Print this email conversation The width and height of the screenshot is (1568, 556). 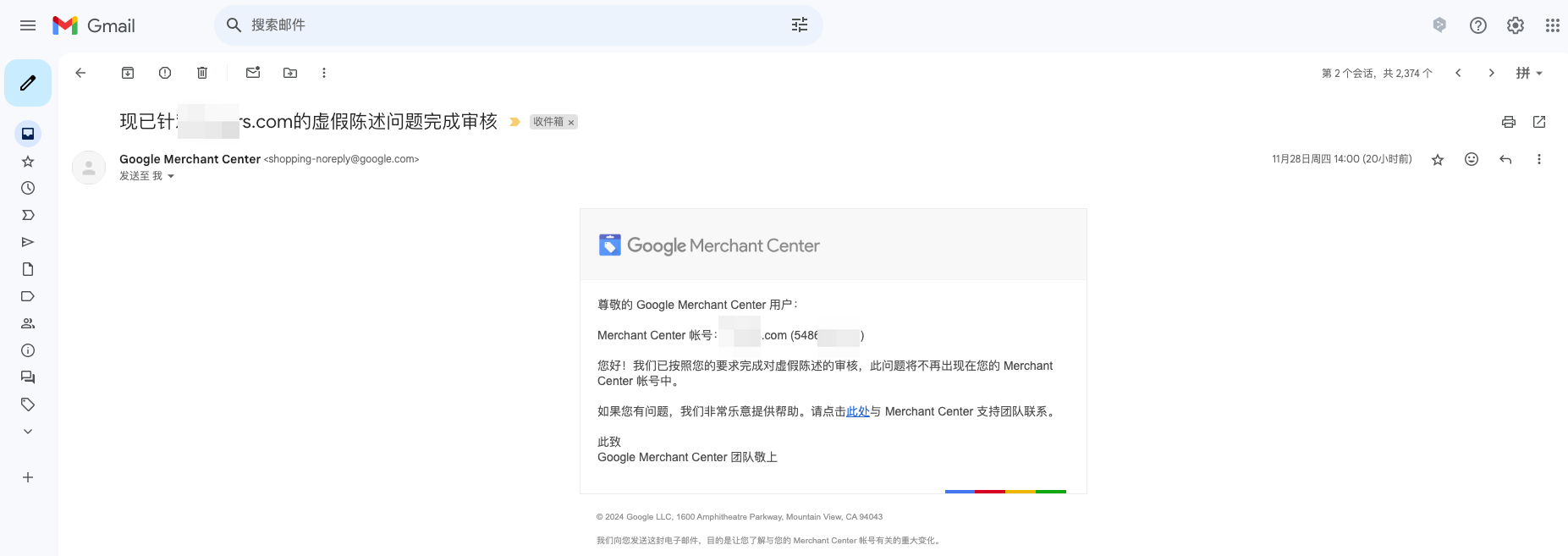[x=1509, y=122]
